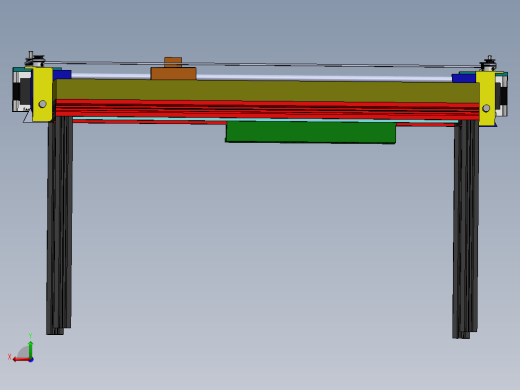Select the green plate under the beam
Viewport: 520px width, 390px height.
point(311,132)
